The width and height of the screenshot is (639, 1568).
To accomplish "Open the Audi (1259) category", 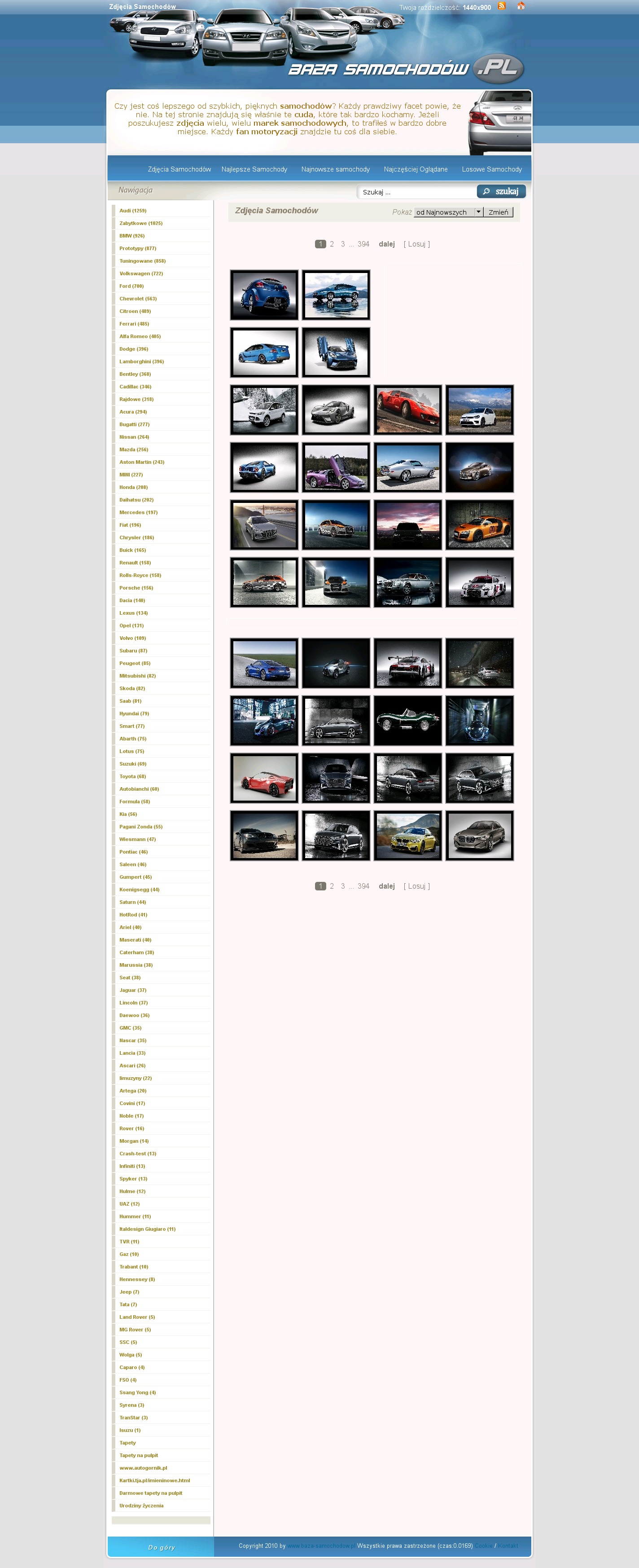I will click(133, 211).
